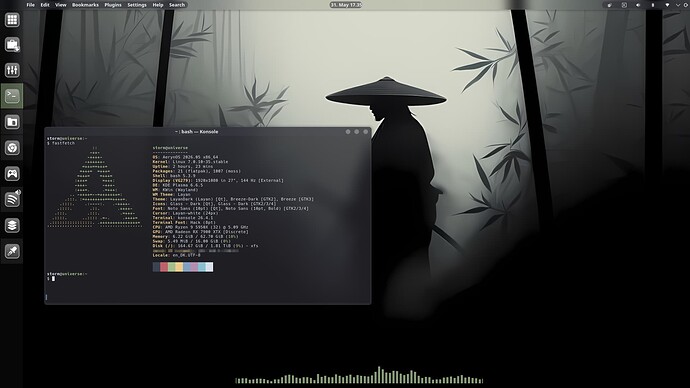The height and width of the screenshot is (388, 690).
Task: Open the game controller dock icon
Action: pyautogui.click(x=12, y=174)
